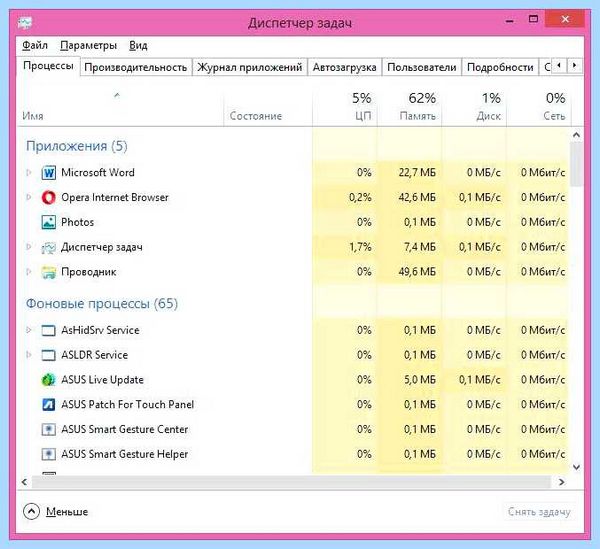Click the 7,4 МБ memory value
This screenshot has height=549, width=600.
[420, 247]
